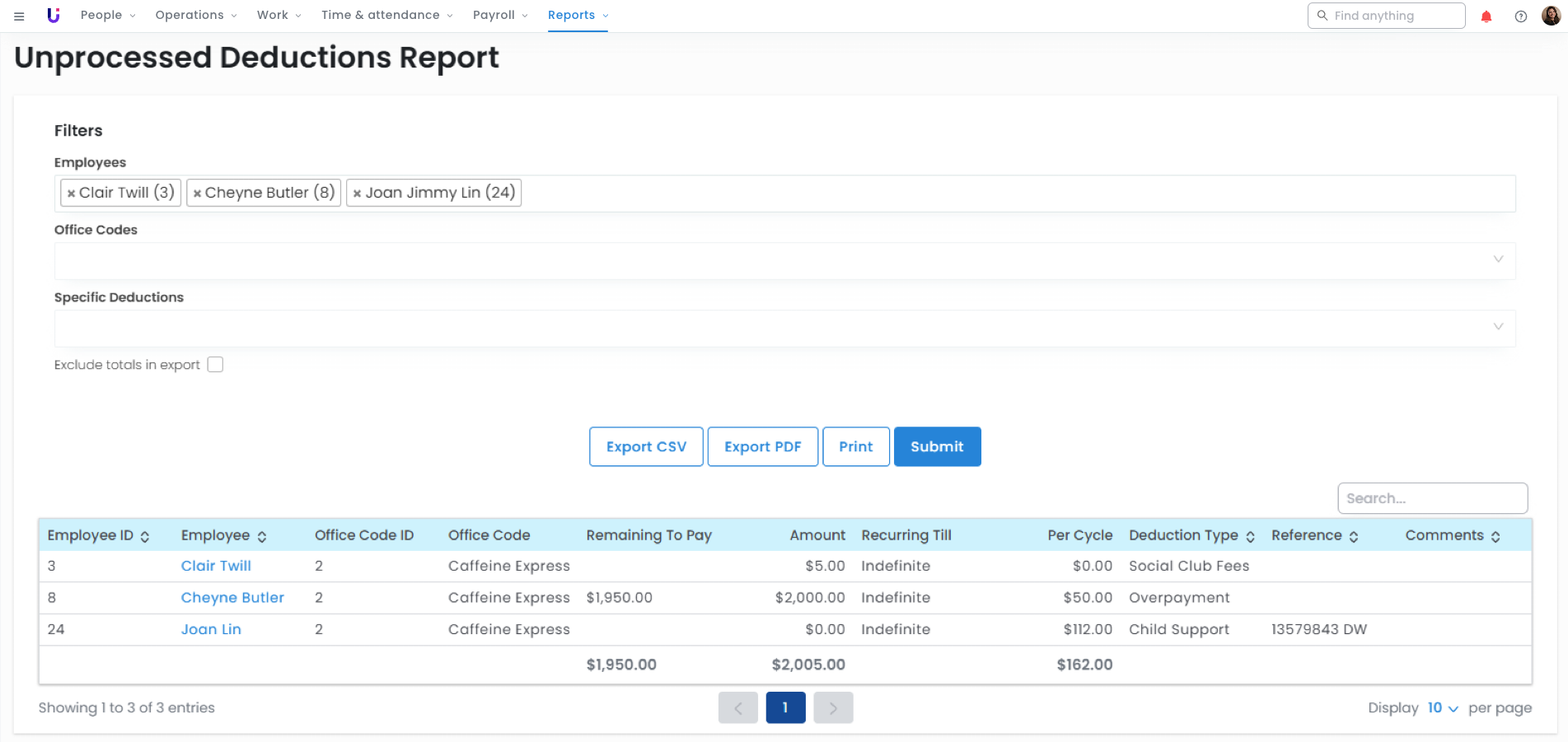Go to next page arrow

(833, 708)
